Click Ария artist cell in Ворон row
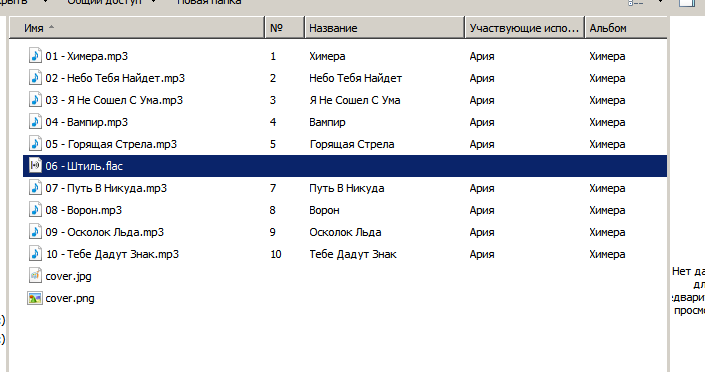This screenshot has width=705, height=372. click(x=482, y=211)
